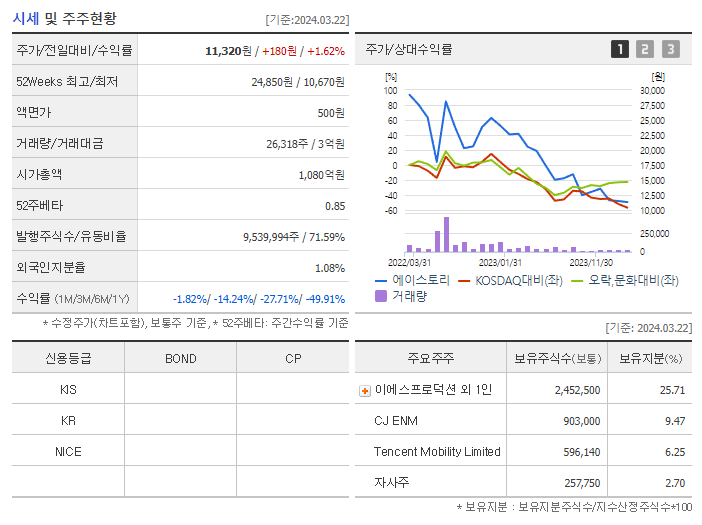Click the 보유주식수(보통) column header
Screen dimensions: 702x525
click(557, 358)
